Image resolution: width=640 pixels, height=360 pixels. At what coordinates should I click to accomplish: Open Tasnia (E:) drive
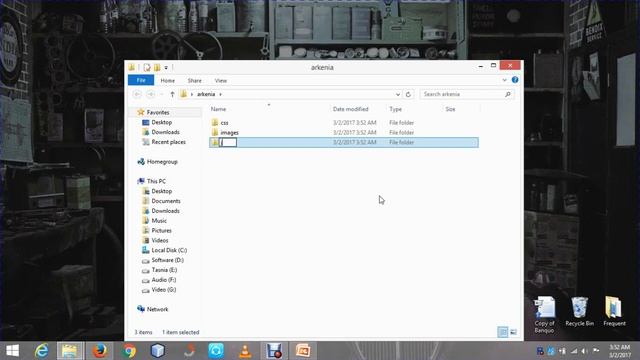[164, 270]
